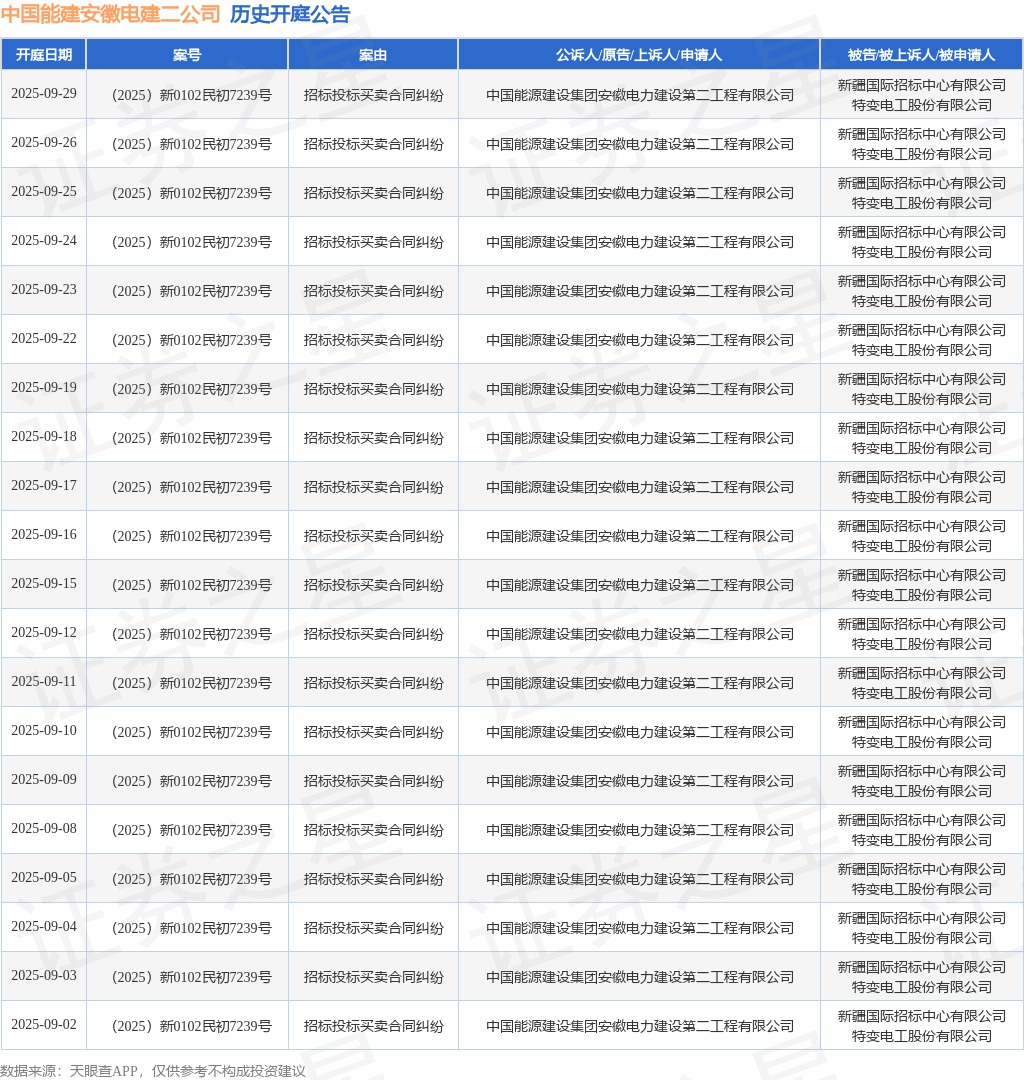
Task: Select the date cell 2025-09-09
Action: [x=44, y=778]
